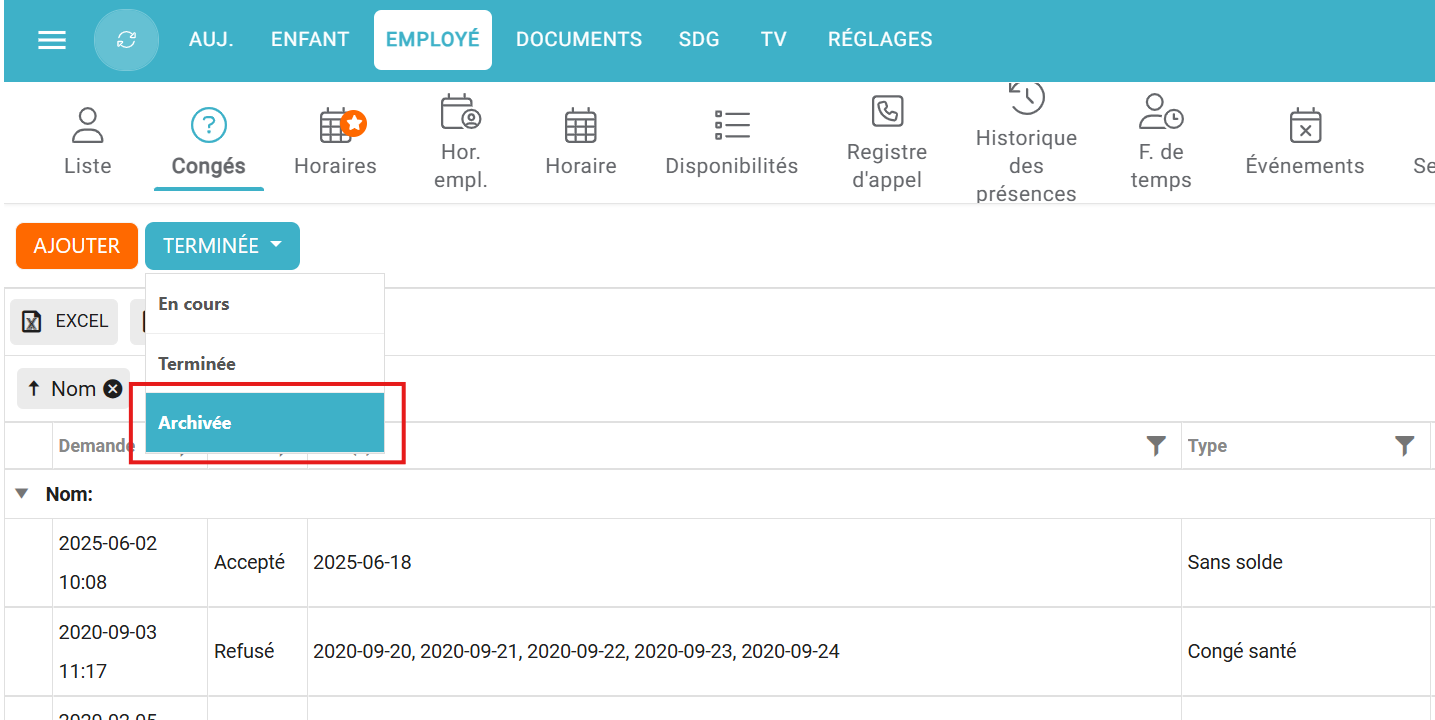Export the table with EXCEL button
The height and width of the screenshot is (720, 1435).
65,322
